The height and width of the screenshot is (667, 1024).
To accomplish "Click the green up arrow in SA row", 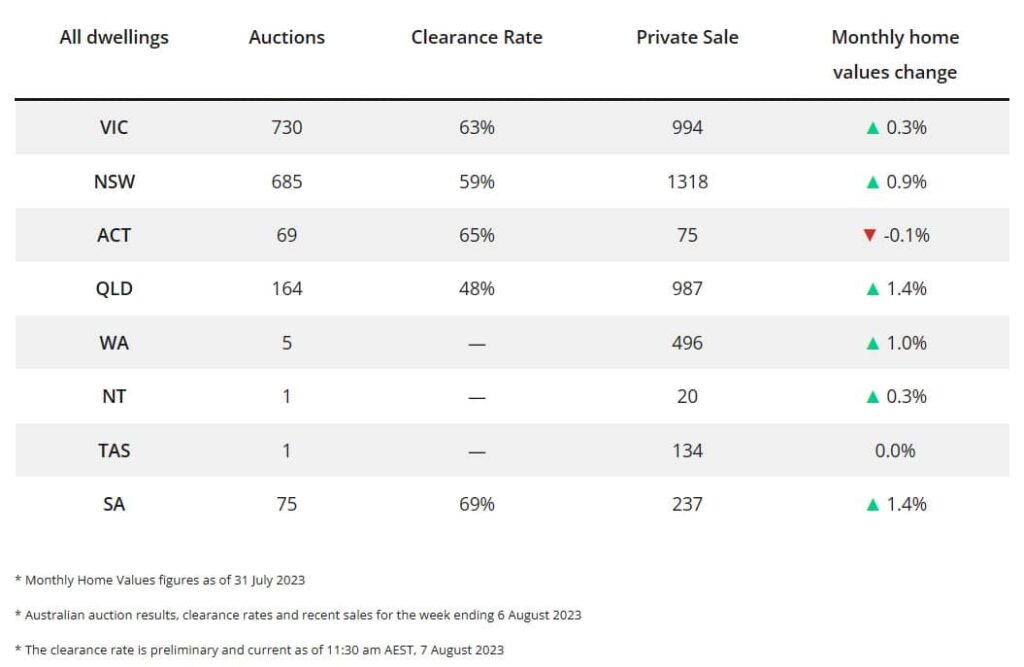I will pyautogui.click(x=872, y=504).
